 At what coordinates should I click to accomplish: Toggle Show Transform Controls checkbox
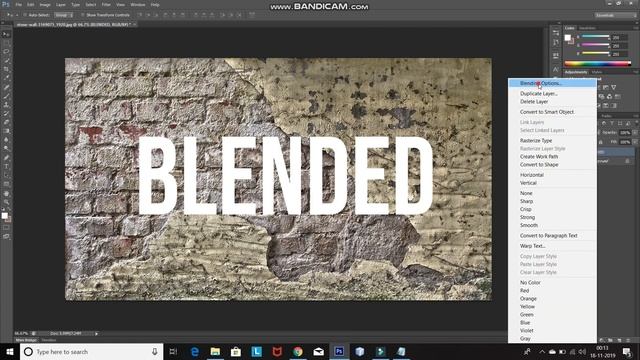(82, 15)
